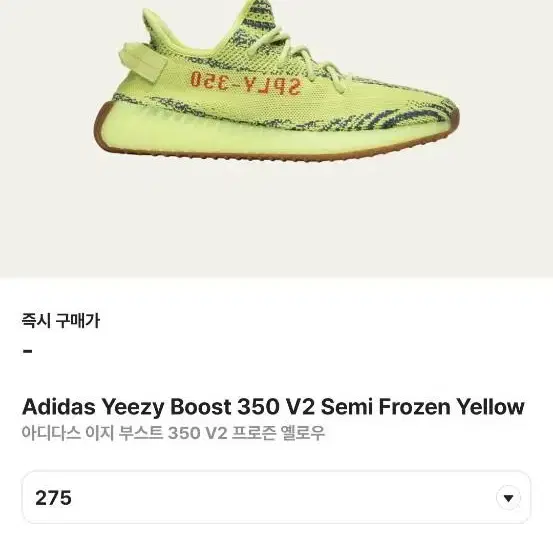Image resolution: width=553 pixels, height=553 pixels.
Task: Expand the shoe size selector box
Action: (x=276, y=497)
